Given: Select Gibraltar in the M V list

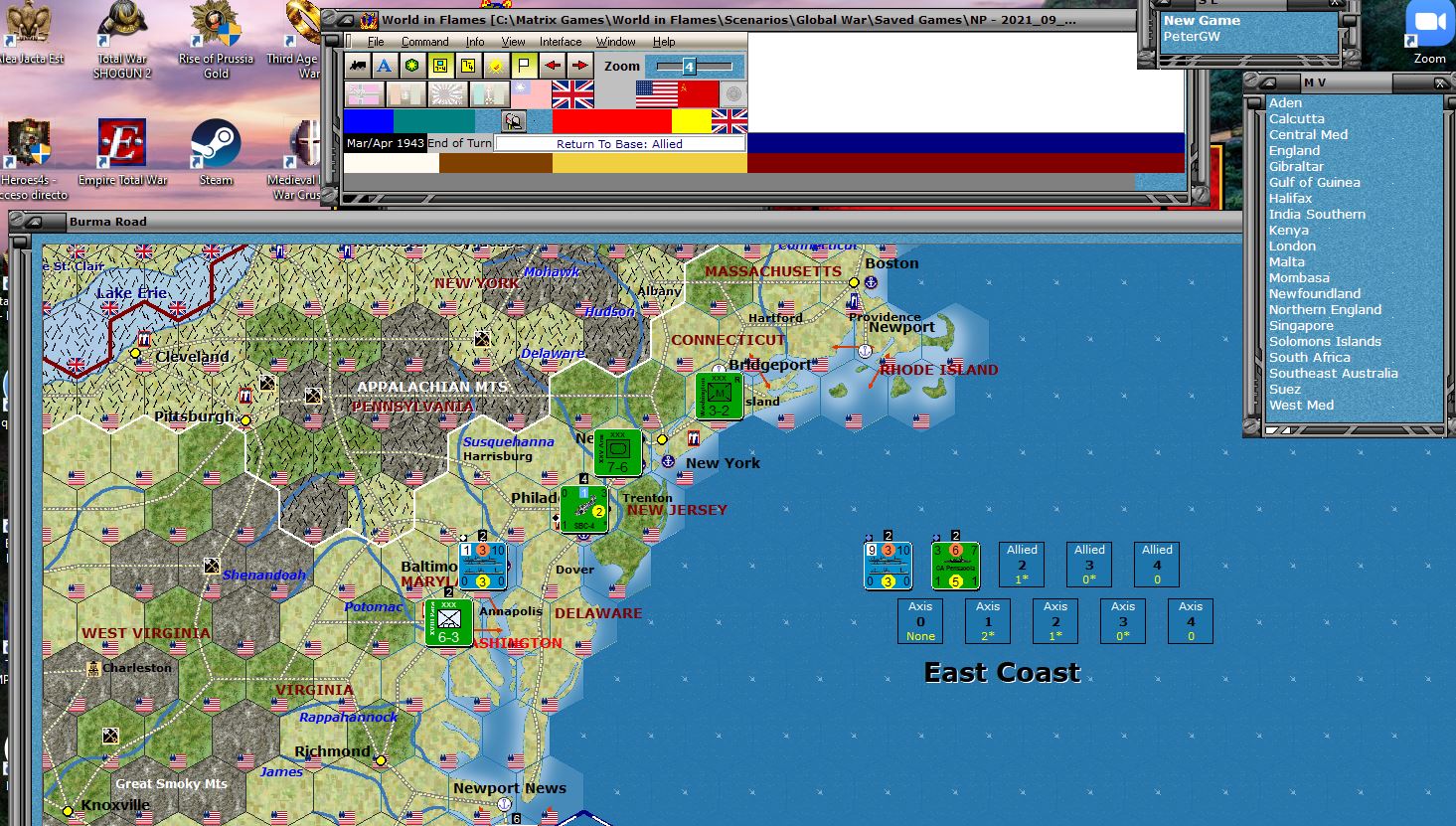Looking at the screenshot, I should pyautogui.click(x=1296, y=167).
